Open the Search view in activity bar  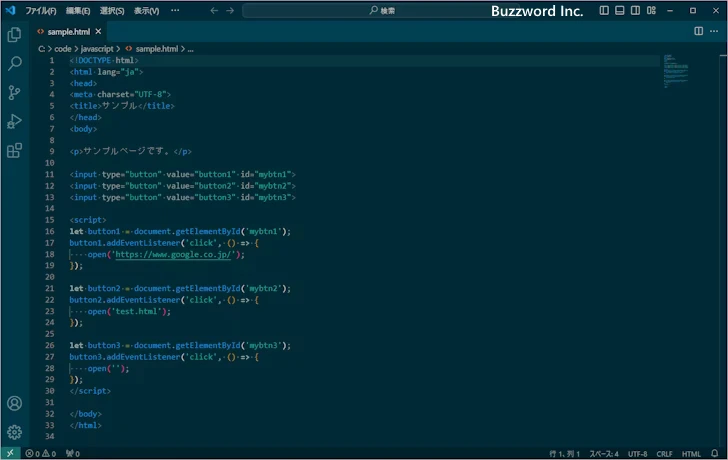(14, 63)
